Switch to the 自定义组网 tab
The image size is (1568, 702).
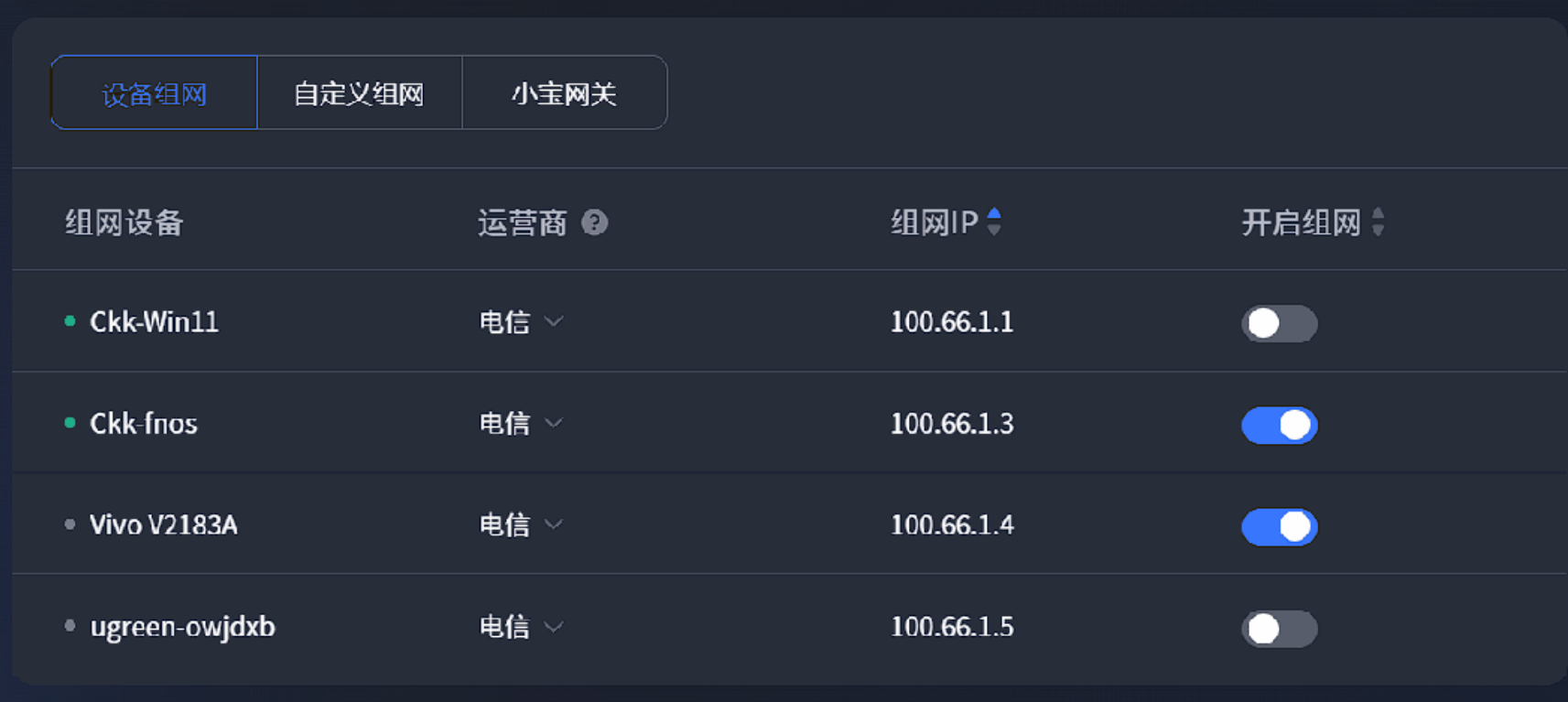359,92
